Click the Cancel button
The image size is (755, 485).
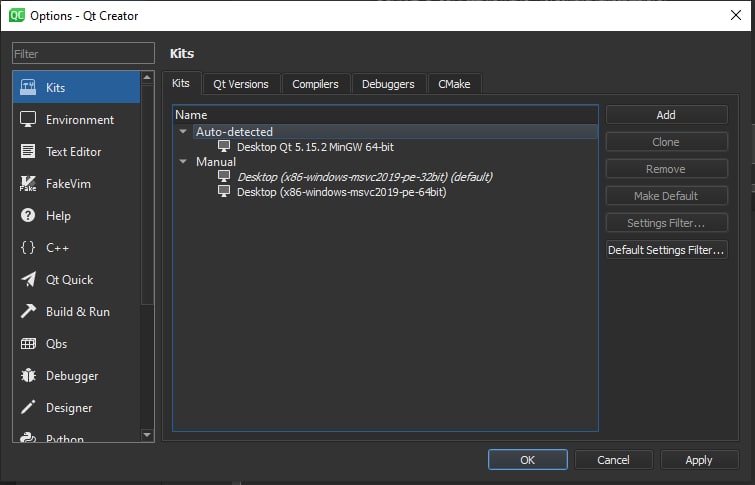coord(613,460)
